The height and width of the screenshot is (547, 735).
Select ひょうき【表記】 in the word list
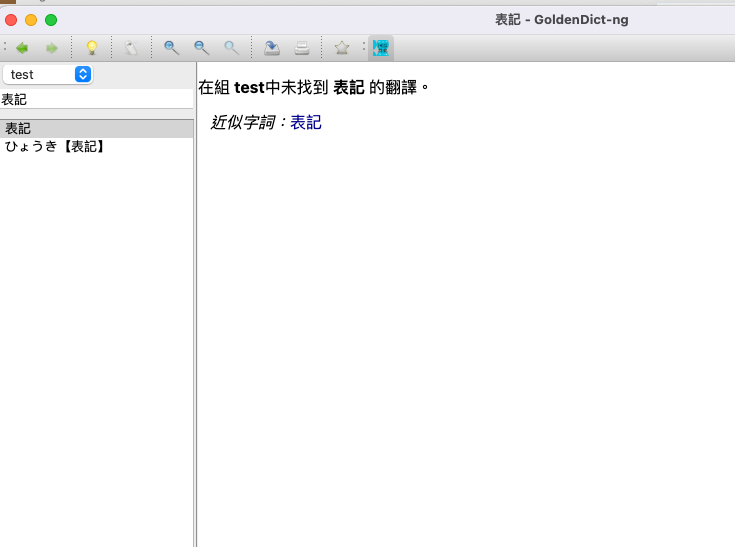click(97, 147)
